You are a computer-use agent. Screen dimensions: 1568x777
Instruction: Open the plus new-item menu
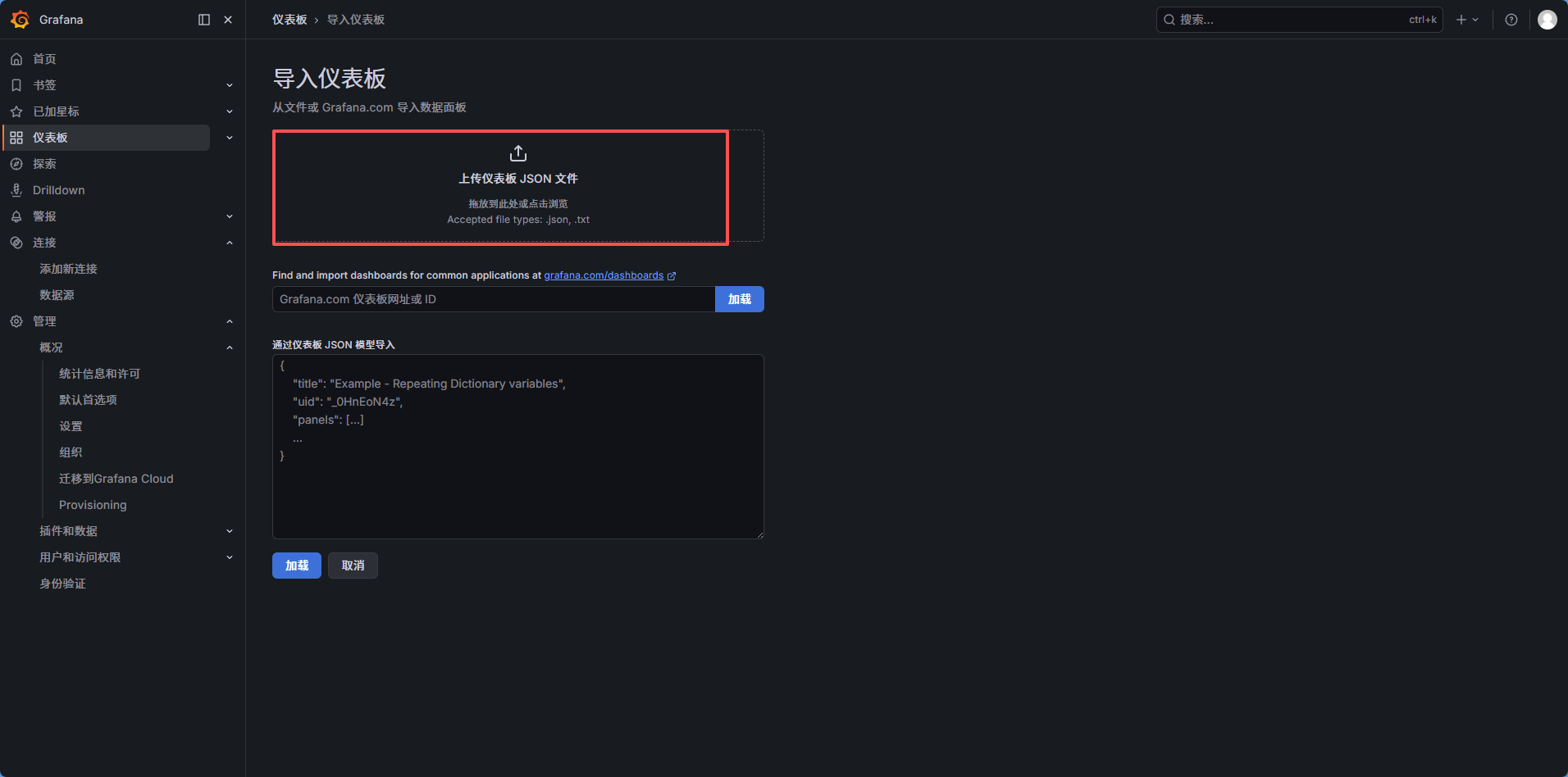pyautogui.click(x=1467, y=20)
